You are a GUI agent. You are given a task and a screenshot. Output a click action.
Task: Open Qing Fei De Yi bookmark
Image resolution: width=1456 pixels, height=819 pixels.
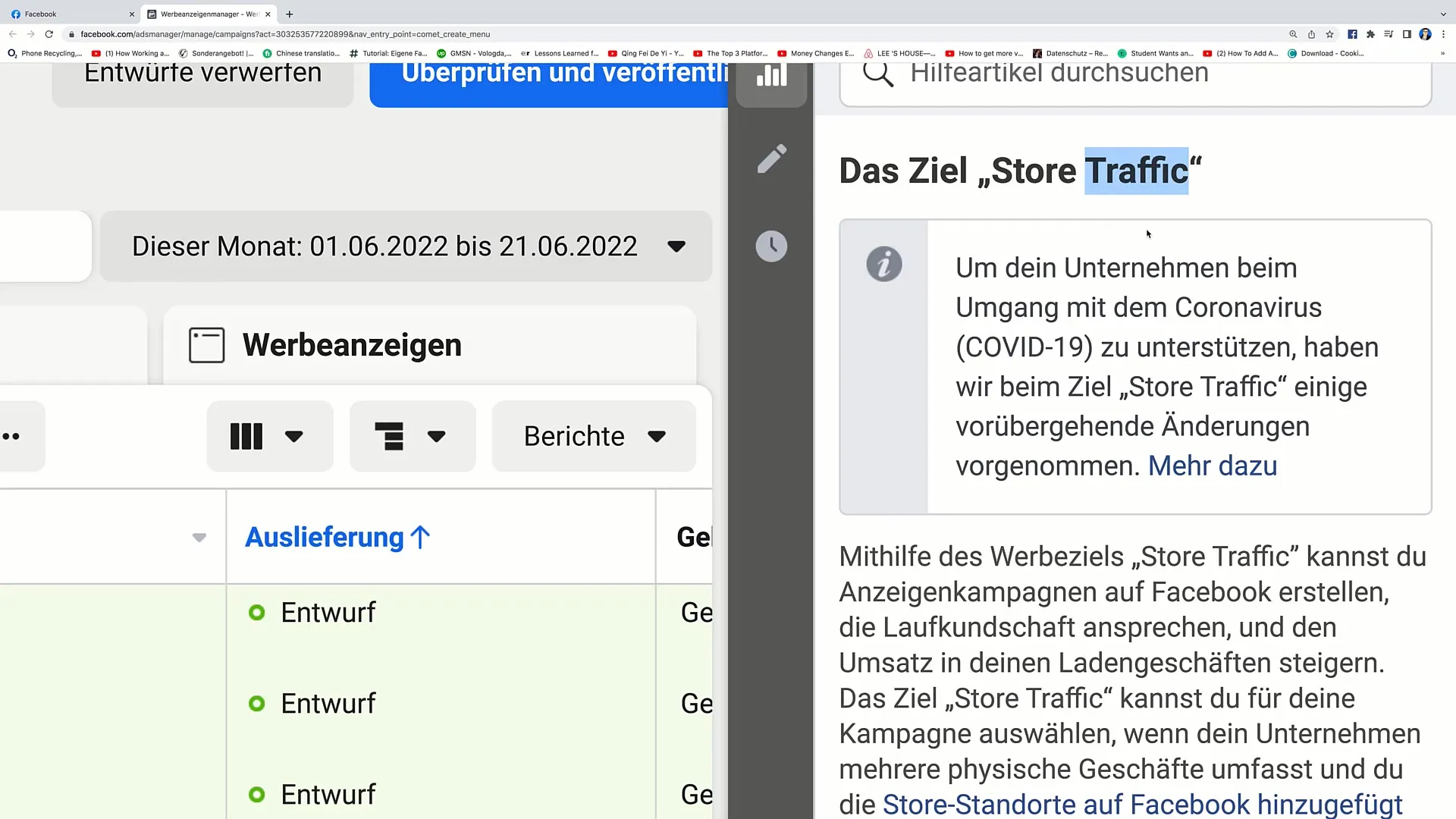coord(645,54)
